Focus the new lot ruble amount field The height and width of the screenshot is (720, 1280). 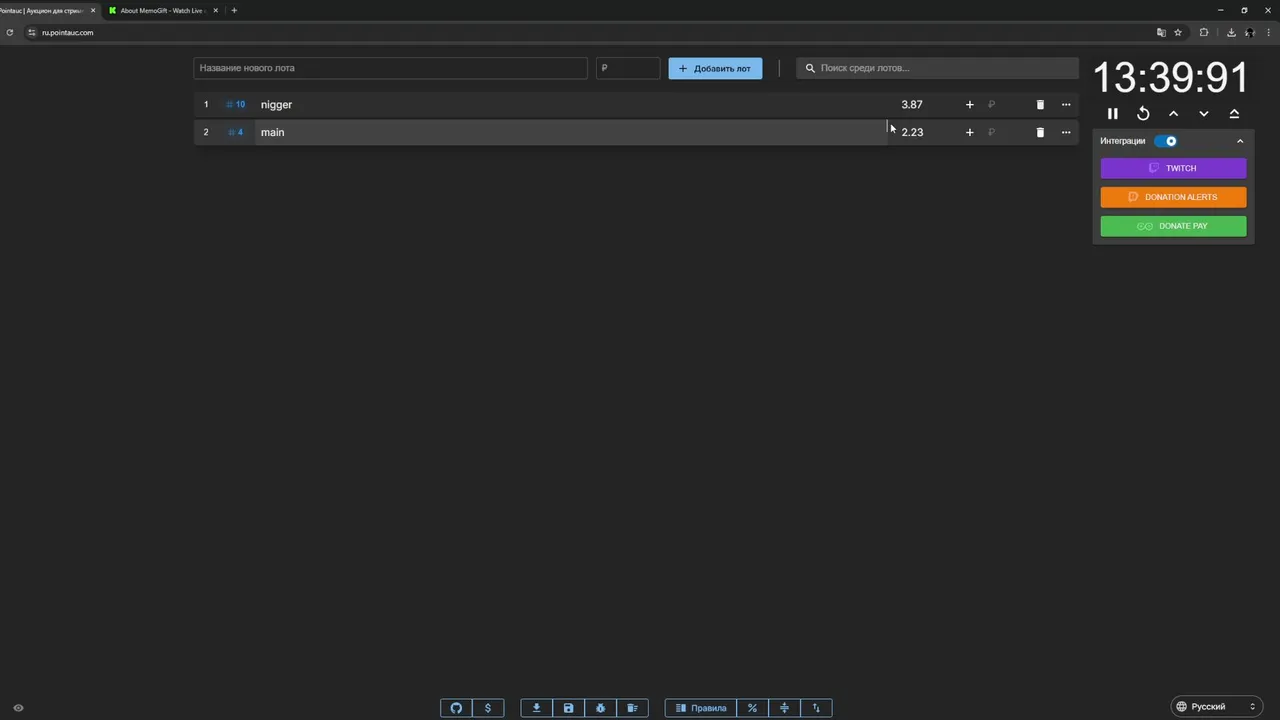coord(628,68)
